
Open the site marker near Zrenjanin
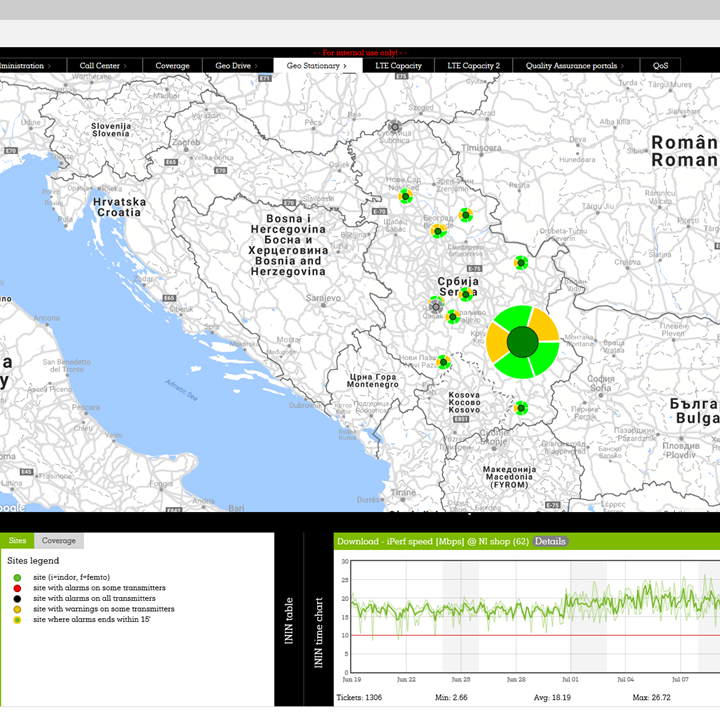[x=466, y=214]
